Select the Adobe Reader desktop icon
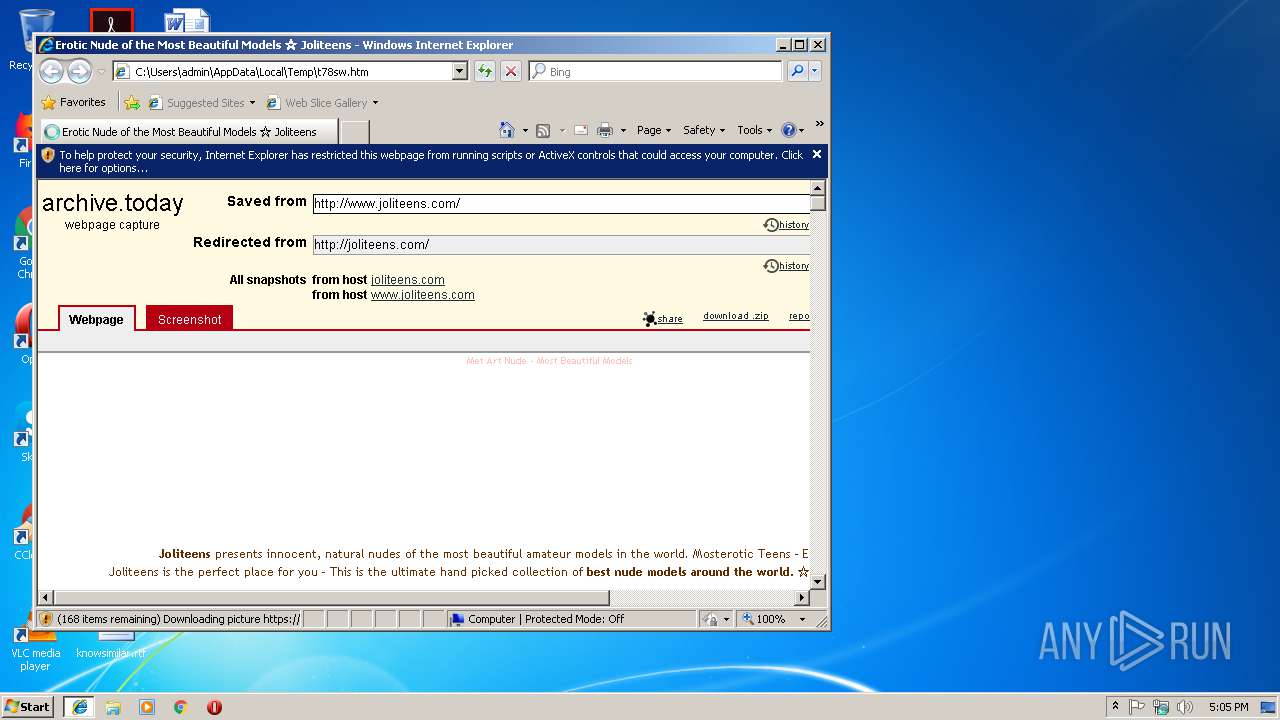Image resolution: width=1280 pixels, height=720 pixels. 111,21
